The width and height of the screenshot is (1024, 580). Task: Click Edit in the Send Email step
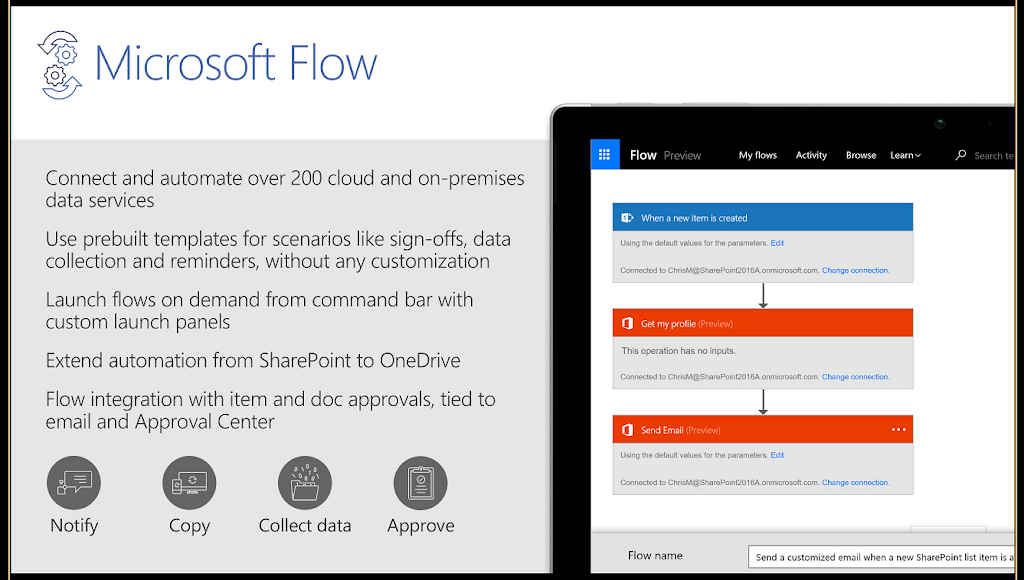tap(777, 455)
